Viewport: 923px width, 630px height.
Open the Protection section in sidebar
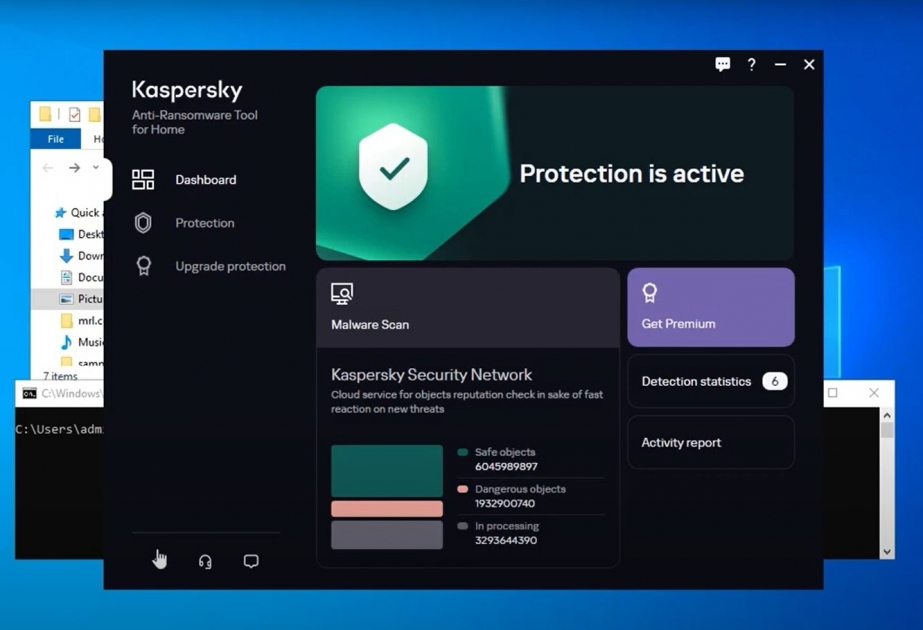pyautogui.click(x=204, y=223)
